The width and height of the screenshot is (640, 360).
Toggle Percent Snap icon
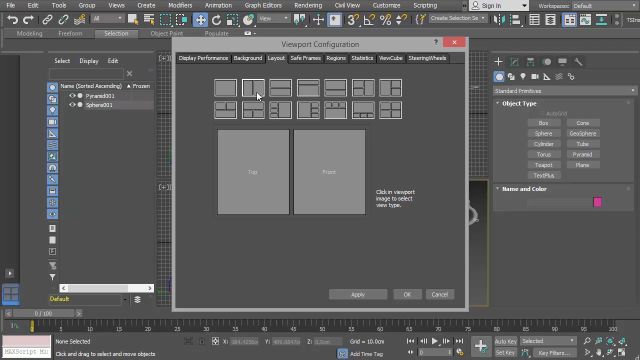pyautogui.click(x=385, y=20)
